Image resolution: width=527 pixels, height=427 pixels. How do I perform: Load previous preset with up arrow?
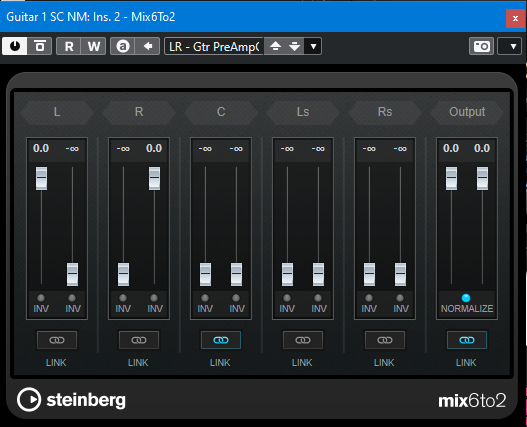coord(275,46)
